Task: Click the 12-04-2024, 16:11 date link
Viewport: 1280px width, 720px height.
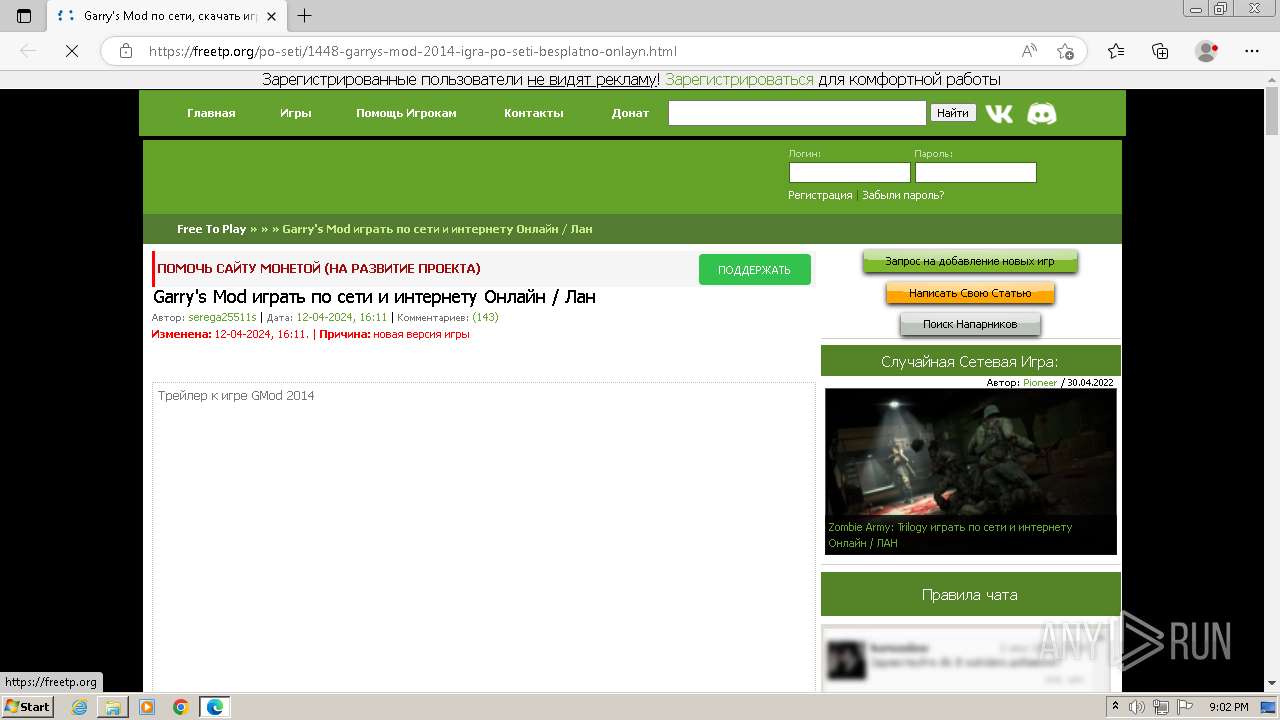Action: [x=342, y=317]
